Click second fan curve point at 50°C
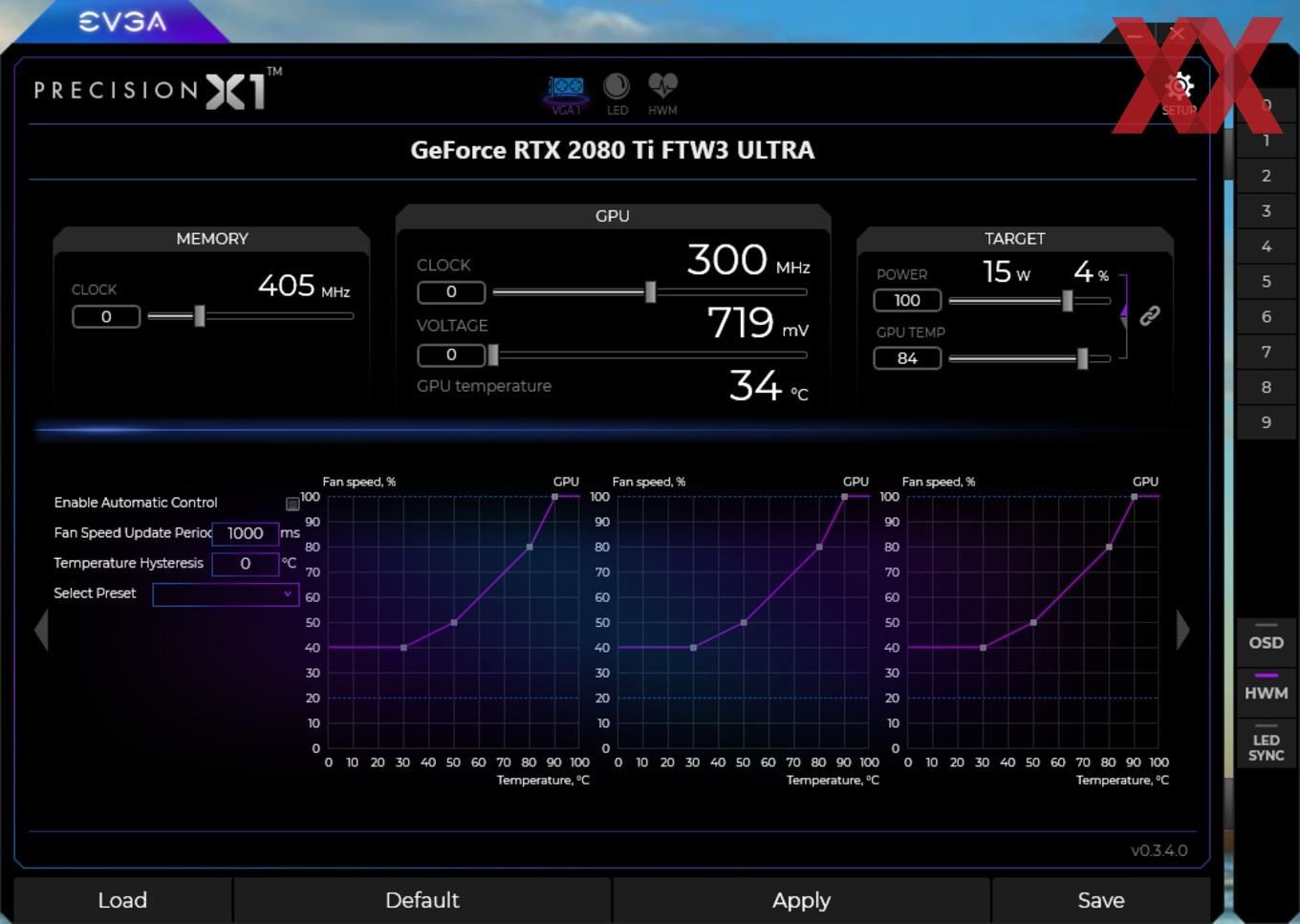The height and width of the screenshot is (924, 1300). (744, 622)
